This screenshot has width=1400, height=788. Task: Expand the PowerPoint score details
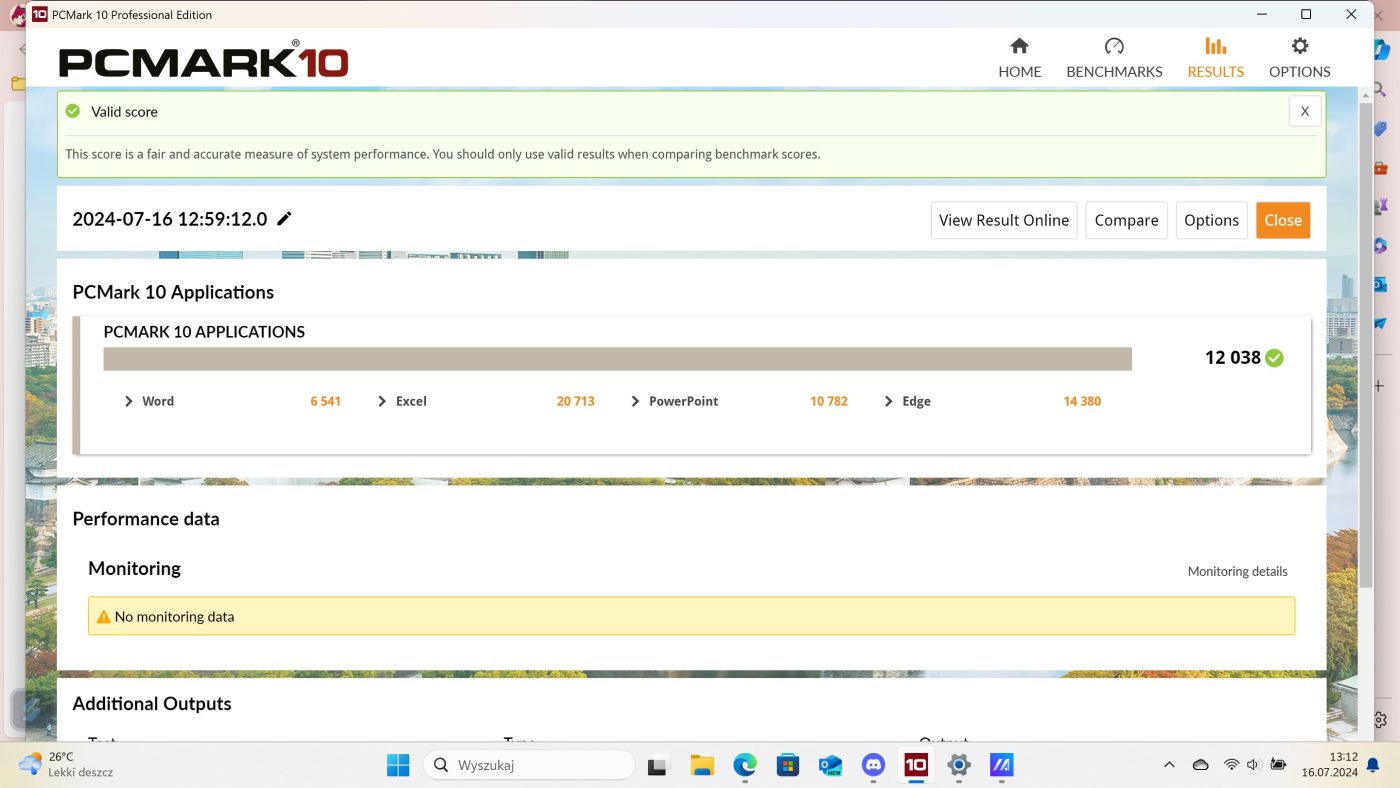coord(635,401)
